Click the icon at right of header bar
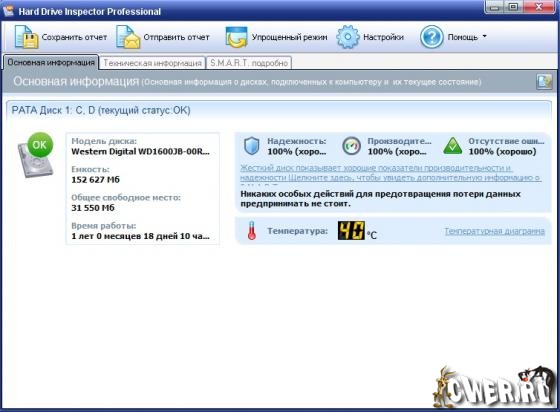The width and height of the screenshot is (560, 412). [544, 81]
